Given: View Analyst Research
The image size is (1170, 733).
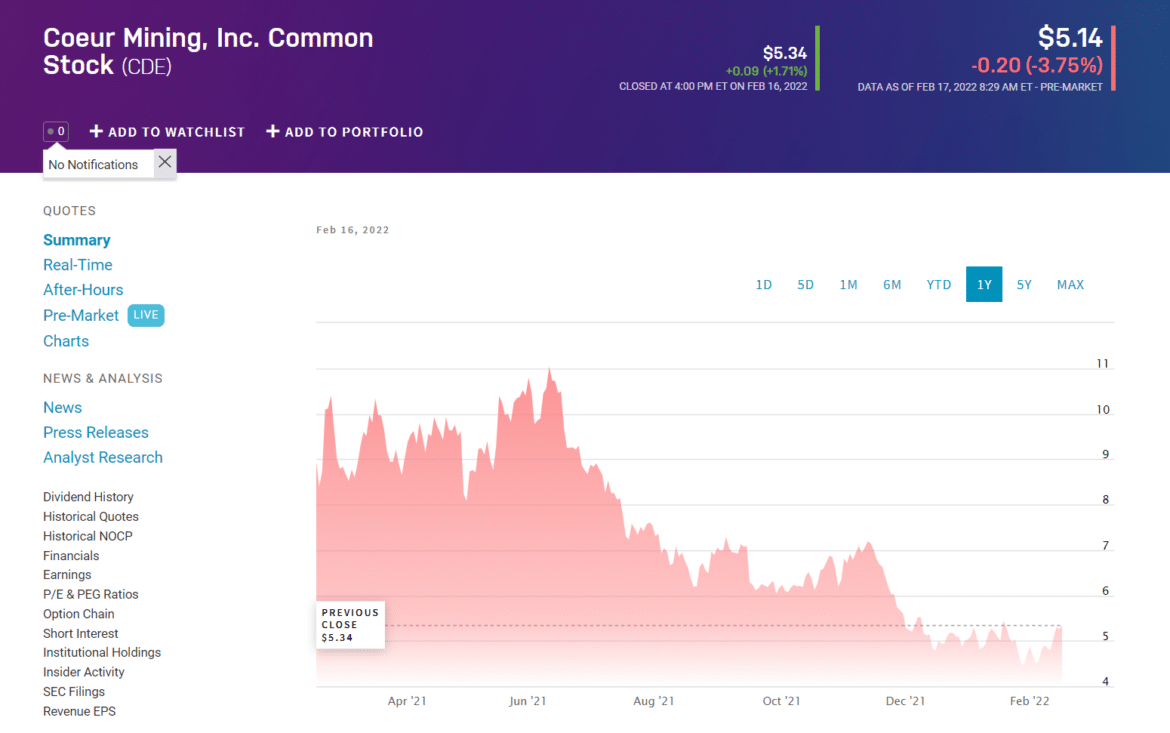Looking at the screenshot, I should (103, 457).
